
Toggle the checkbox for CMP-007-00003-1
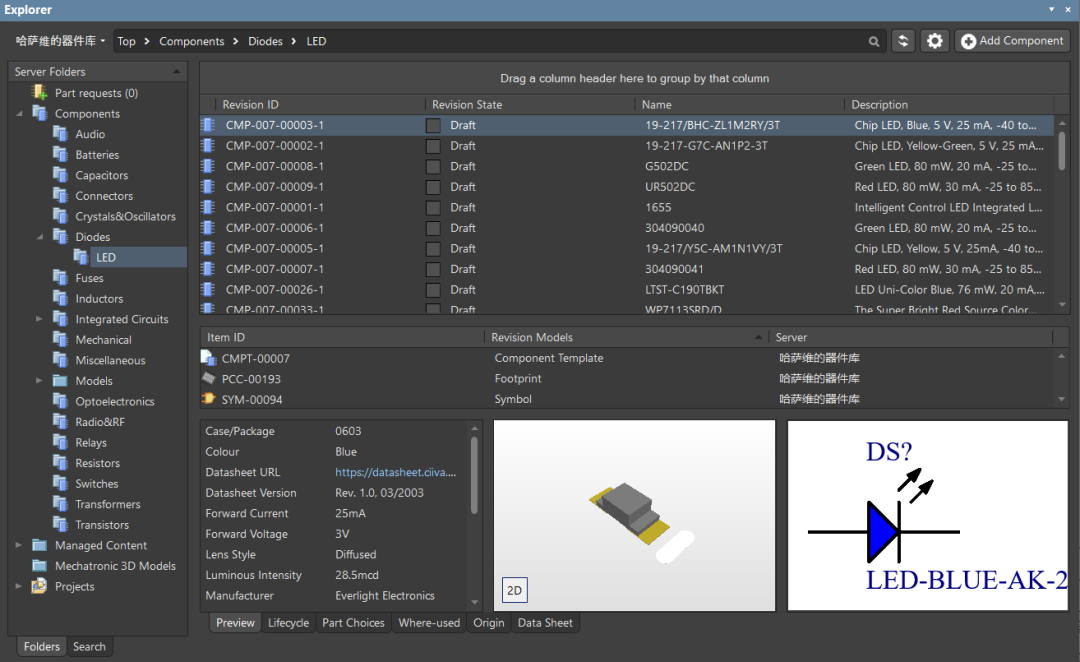[x=433, y=125]
